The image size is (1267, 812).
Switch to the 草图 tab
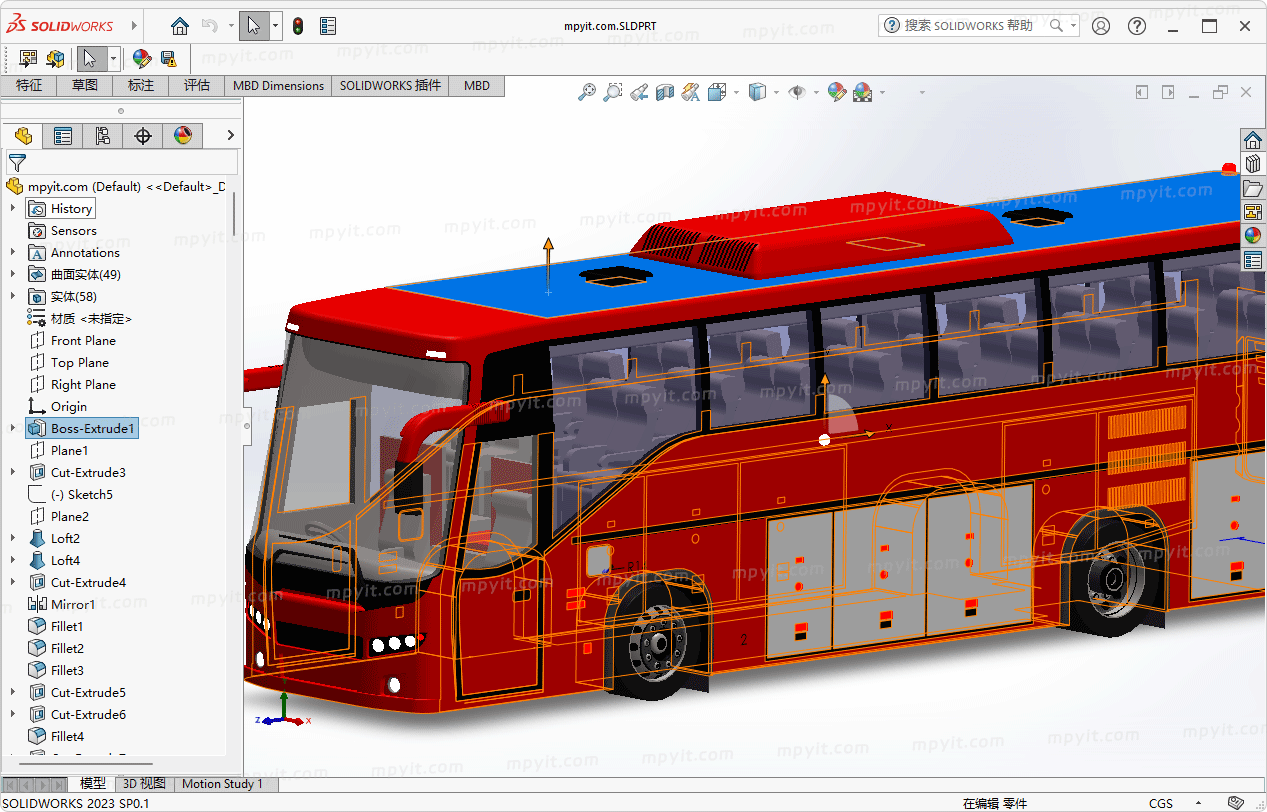[x=85, y=86]
